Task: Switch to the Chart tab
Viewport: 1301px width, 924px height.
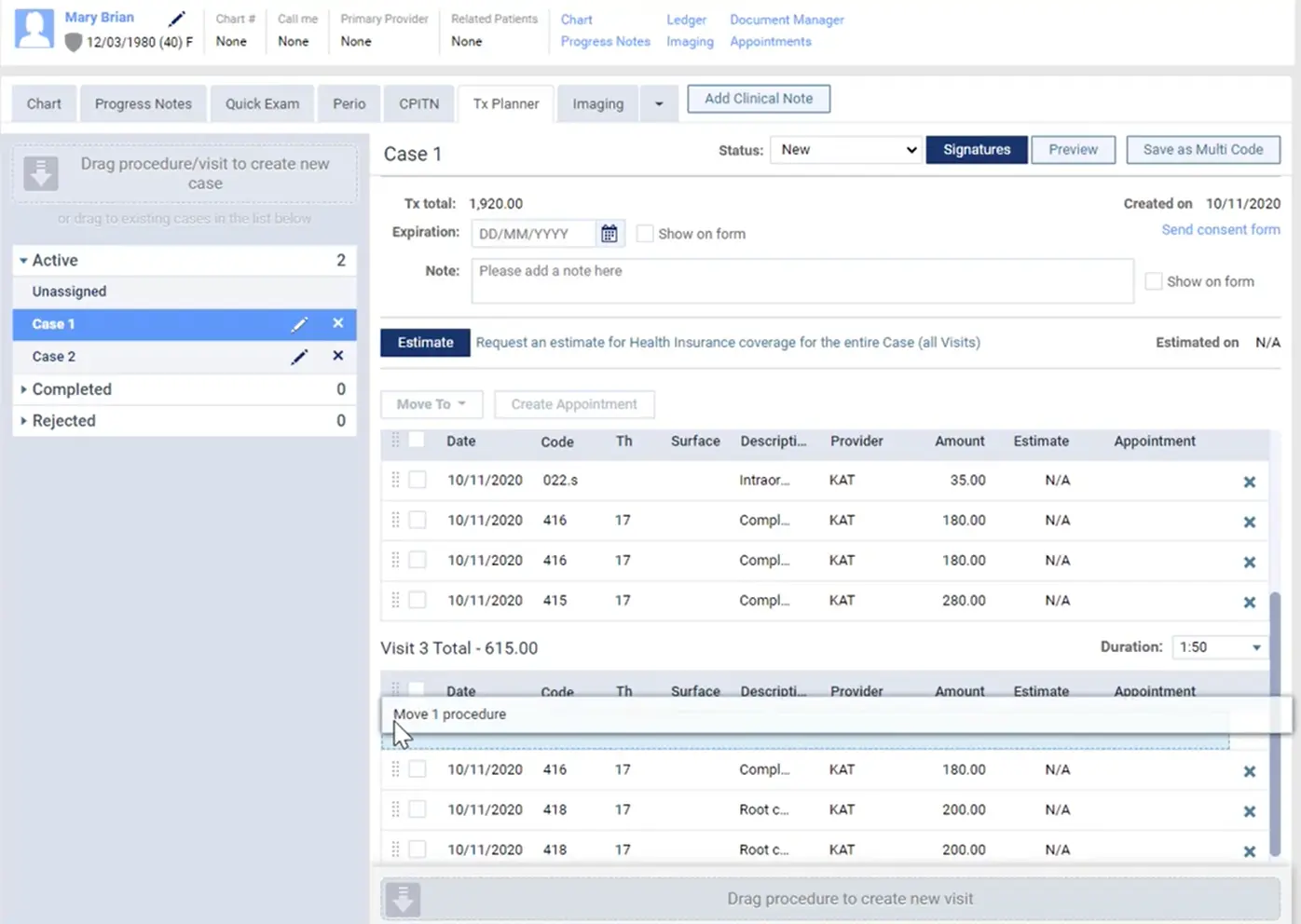Action: [x=44, y=104]
